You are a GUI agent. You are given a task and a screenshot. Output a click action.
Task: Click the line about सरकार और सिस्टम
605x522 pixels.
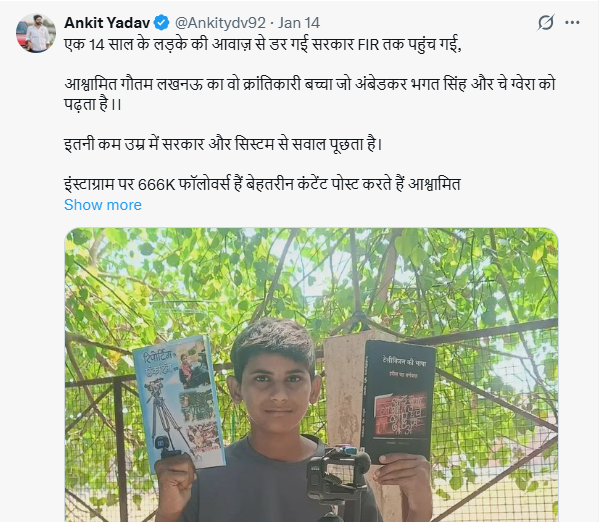(x=223, y=144)
